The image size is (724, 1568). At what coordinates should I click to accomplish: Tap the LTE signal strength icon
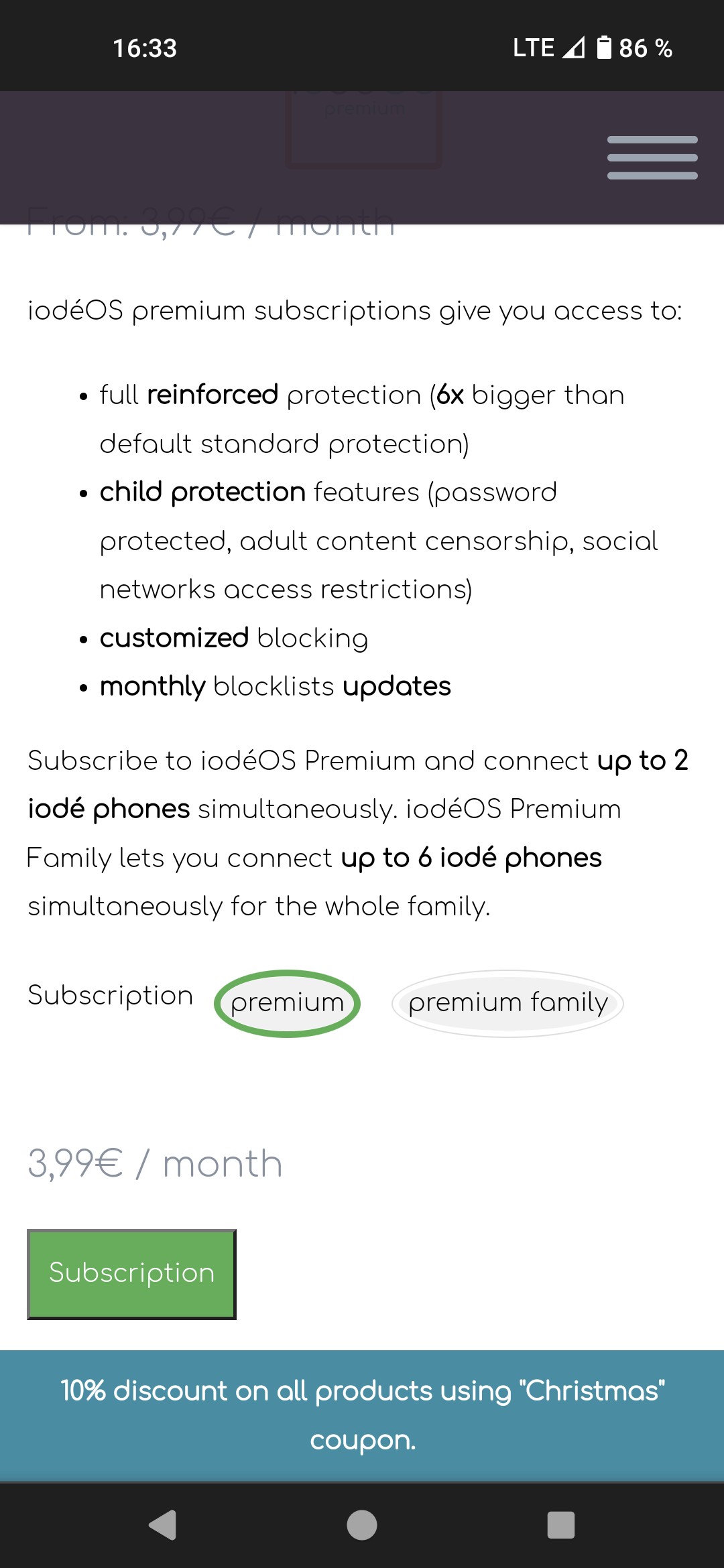573,48
